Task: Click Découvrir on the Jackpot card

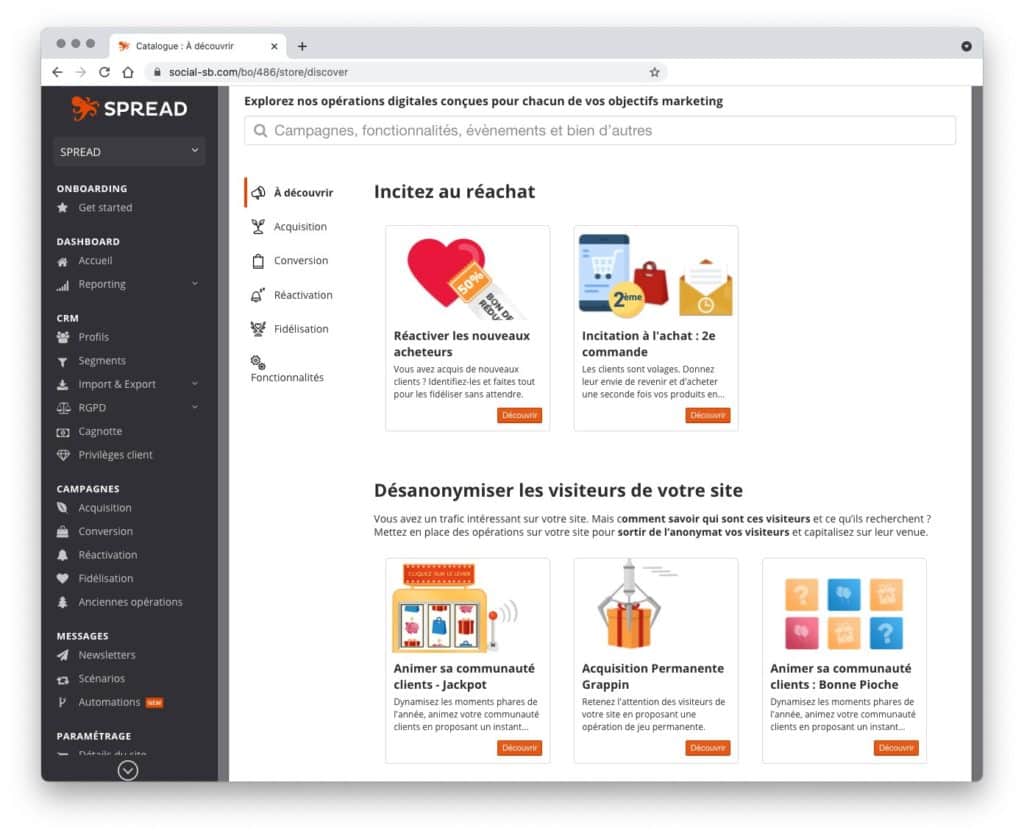Action: (x=519, y=748)
